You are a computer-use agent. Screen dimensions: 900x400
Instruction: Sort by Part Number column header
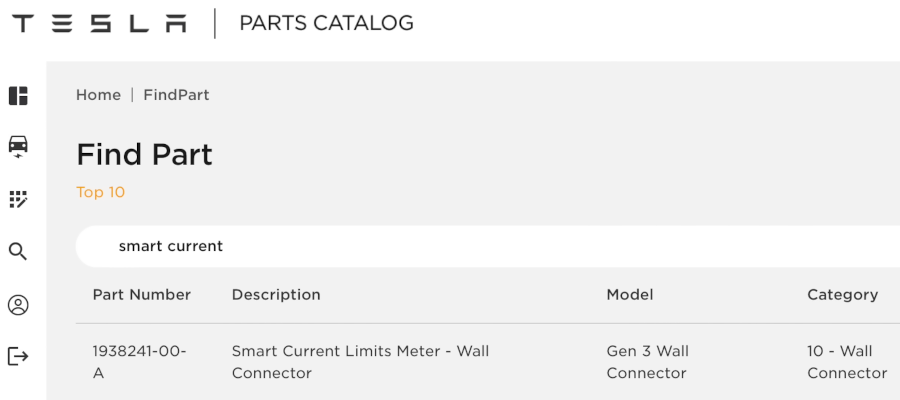point(141,295)
